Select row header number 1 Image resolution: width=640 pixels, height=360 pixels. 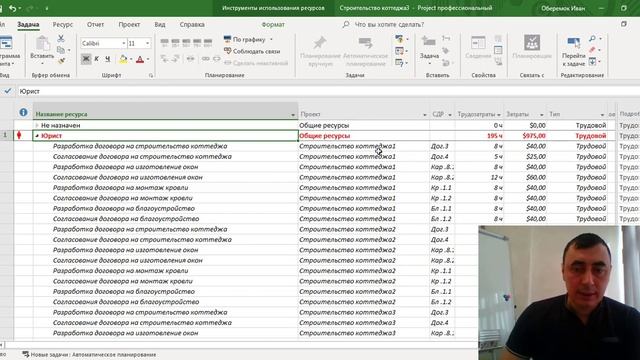6,135
